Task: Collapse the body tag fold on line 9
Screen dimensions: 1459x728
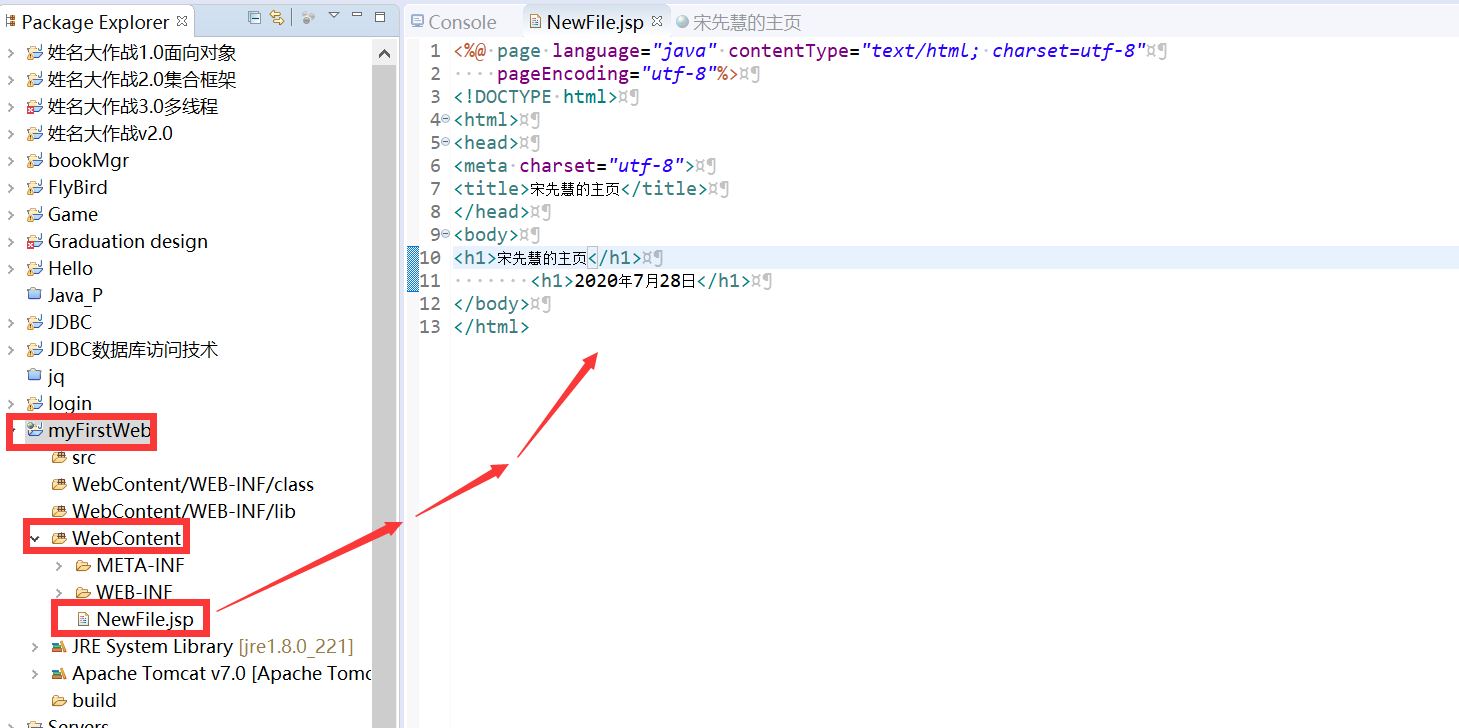Action: (445, 234)
